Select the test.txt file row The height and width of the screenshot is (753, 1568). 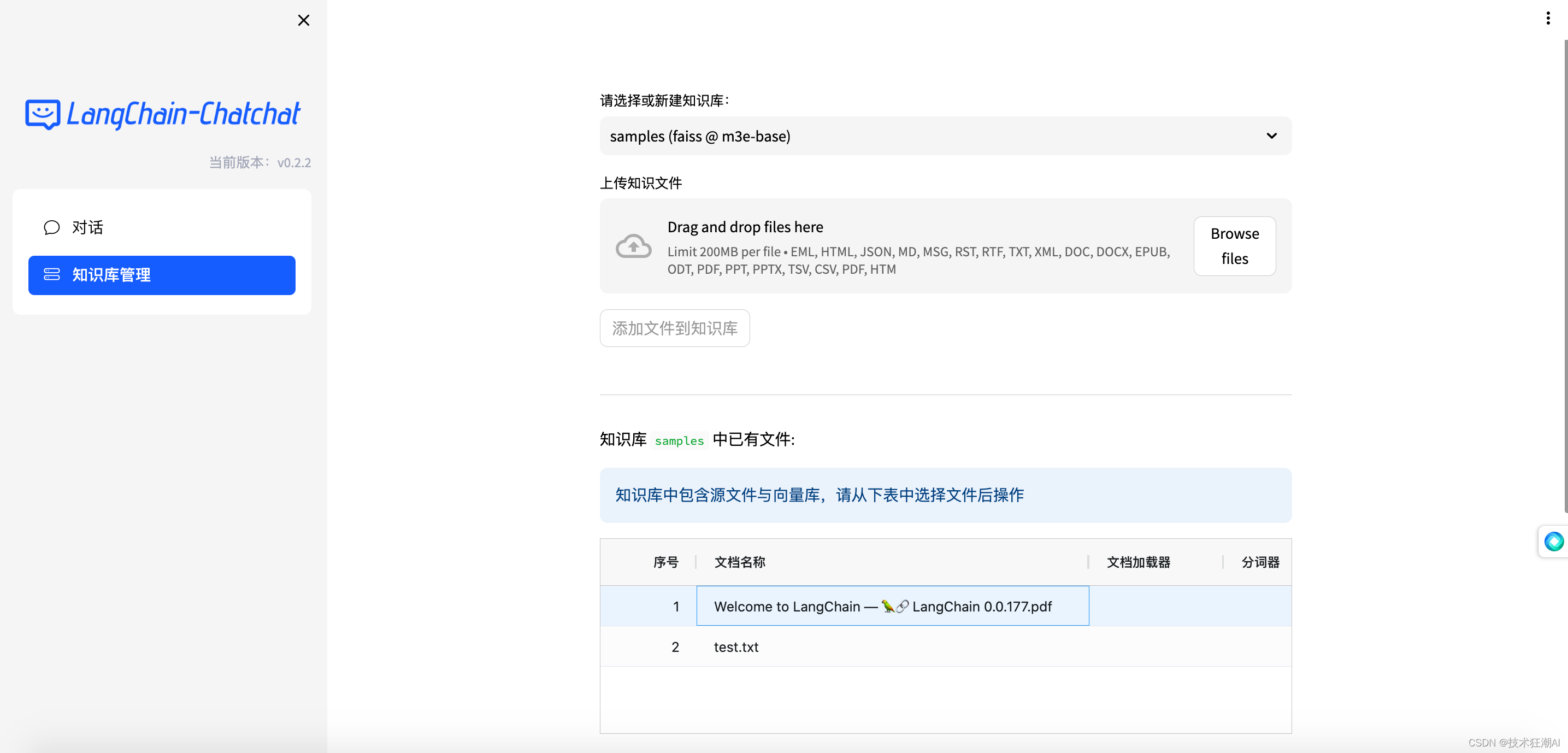point(737,647)
